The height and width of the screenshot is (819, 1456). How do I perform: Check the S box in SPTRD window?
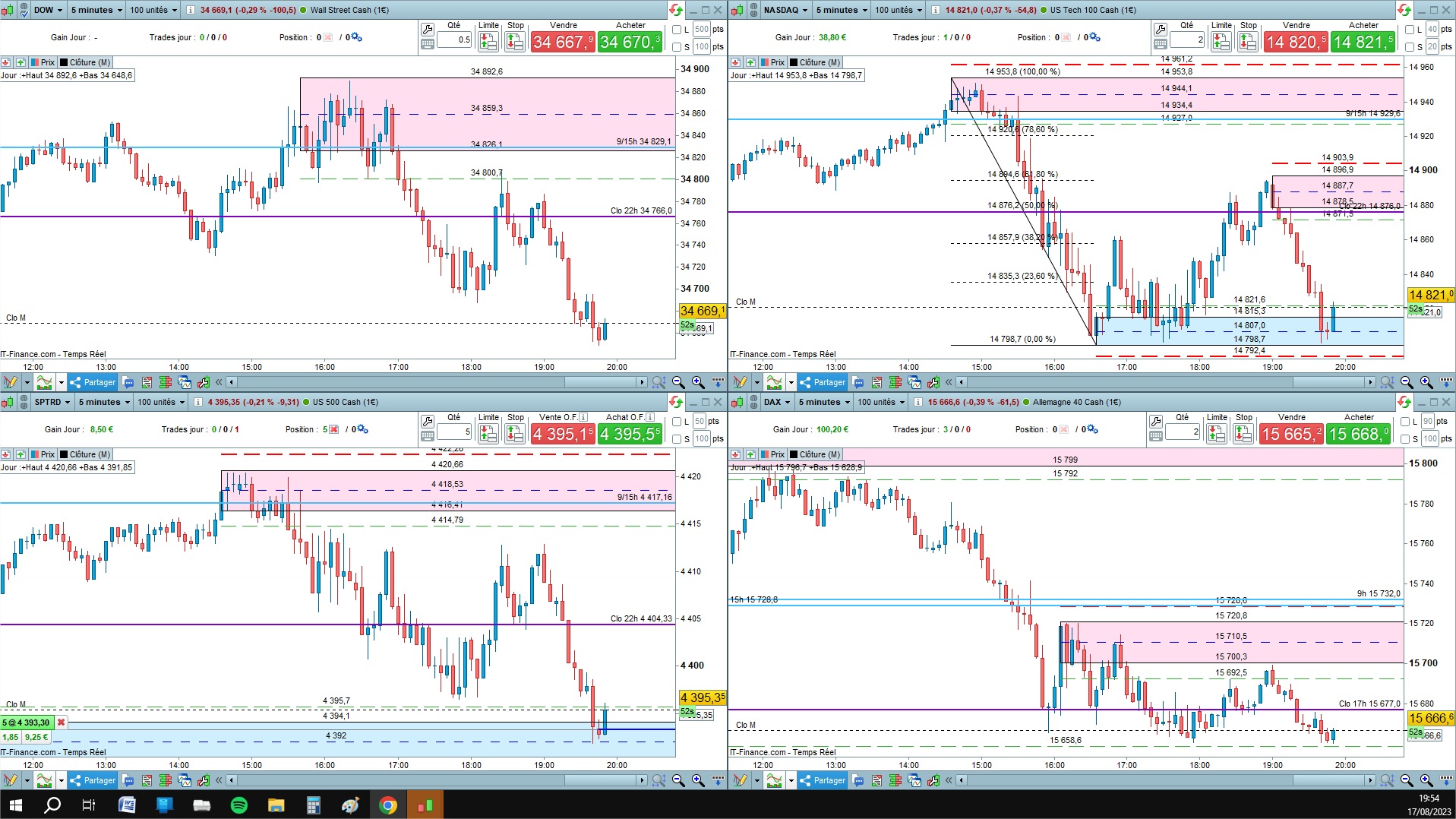pyautogui.click(x=677, y=439)
